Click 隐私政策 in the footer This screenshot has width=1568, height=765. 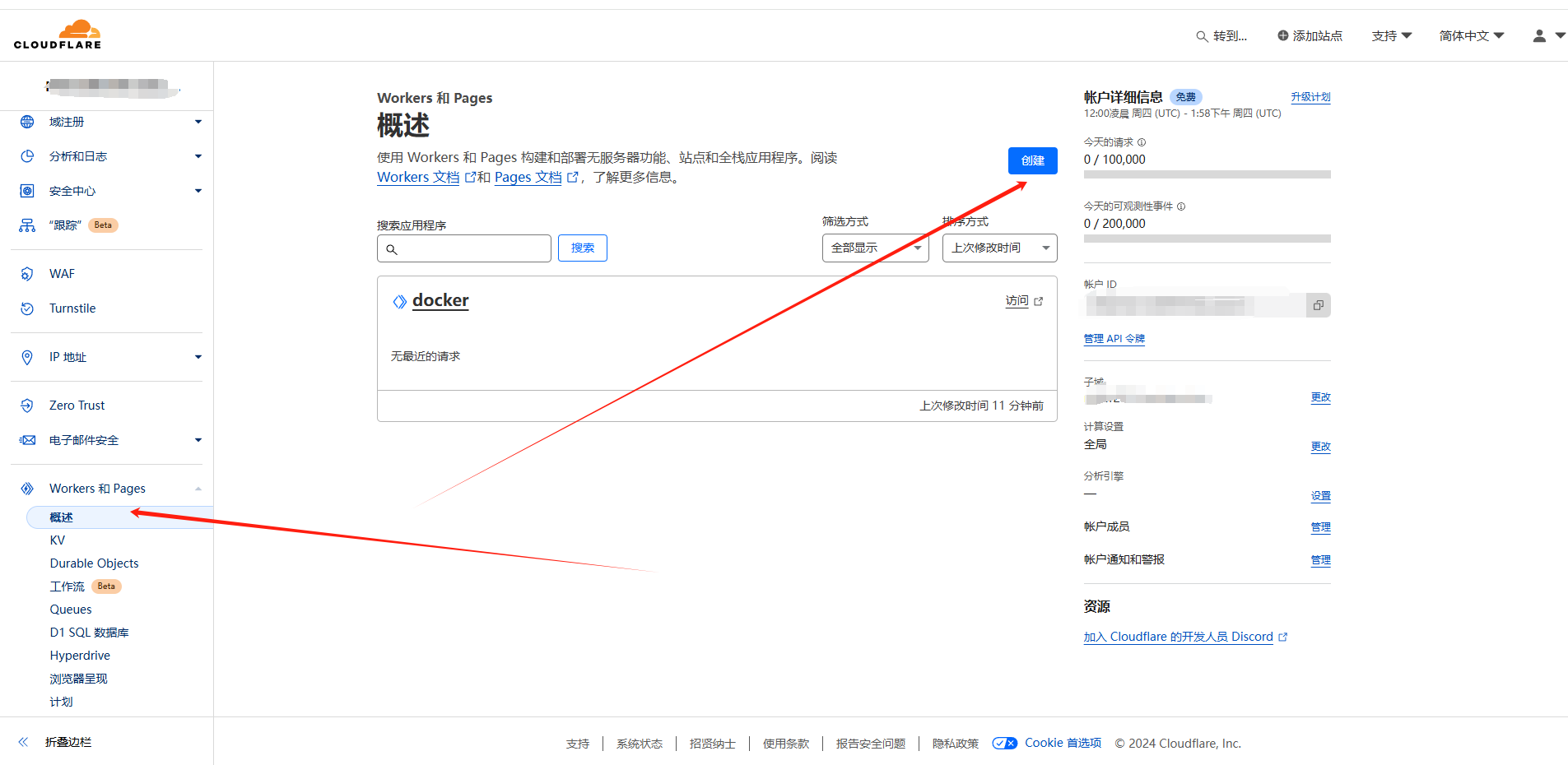click(956, 744)
